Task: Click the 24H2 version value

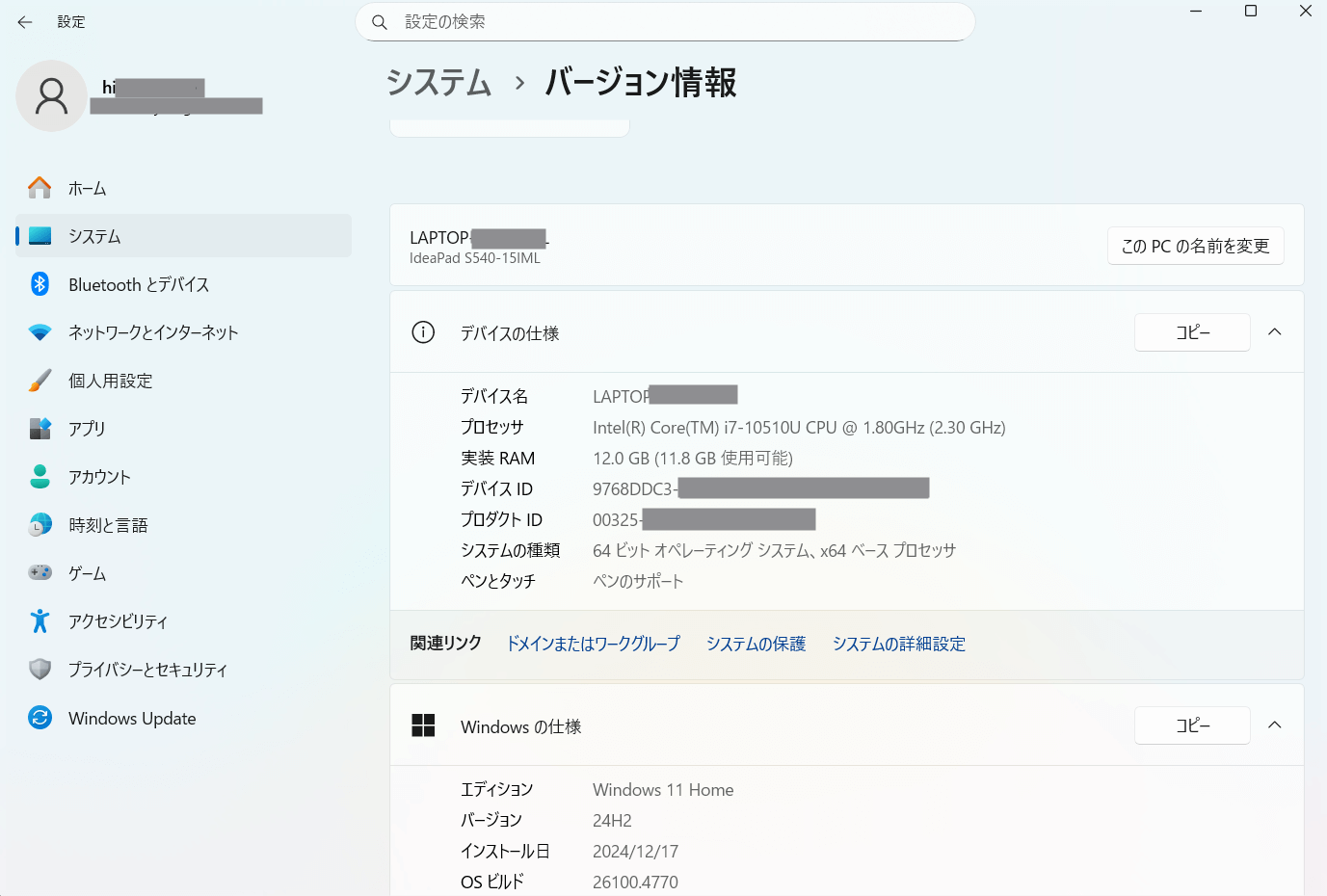Action: (x=612, y=821)
